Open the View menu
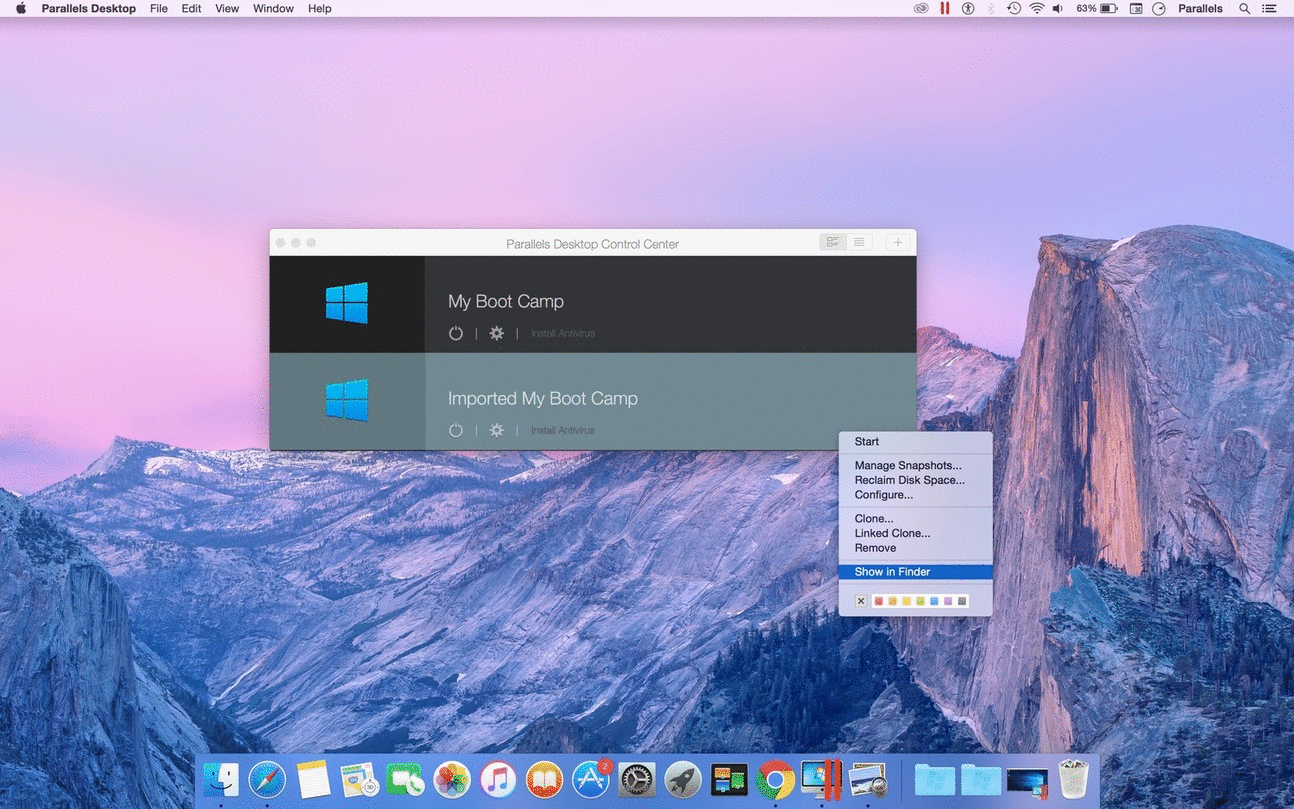The image size is (1294, 809). coord(227,8)
